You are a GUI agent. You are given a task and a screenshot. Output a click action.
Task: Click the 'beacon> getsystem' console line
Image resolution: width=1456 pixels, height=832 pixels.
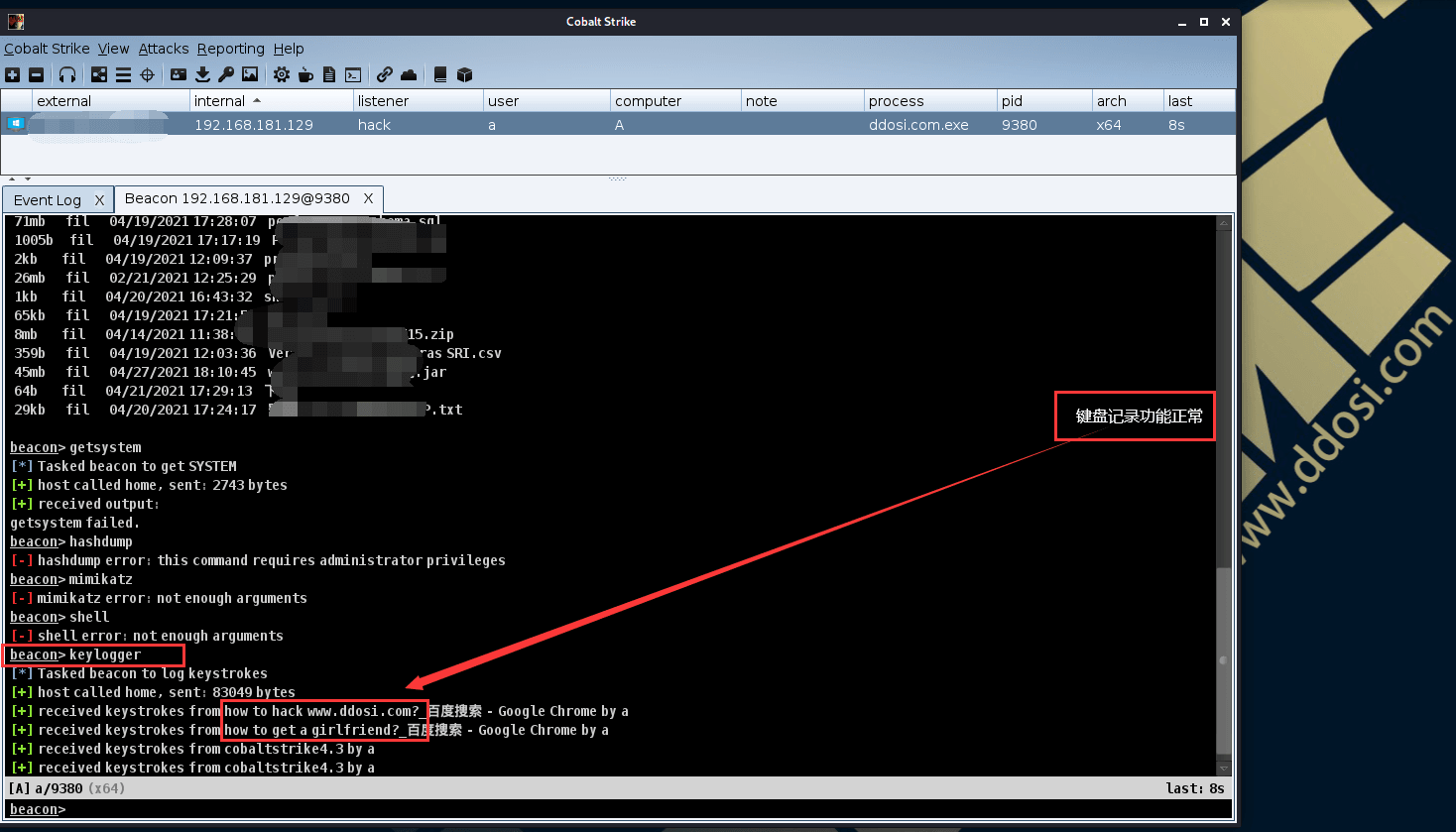75,447
